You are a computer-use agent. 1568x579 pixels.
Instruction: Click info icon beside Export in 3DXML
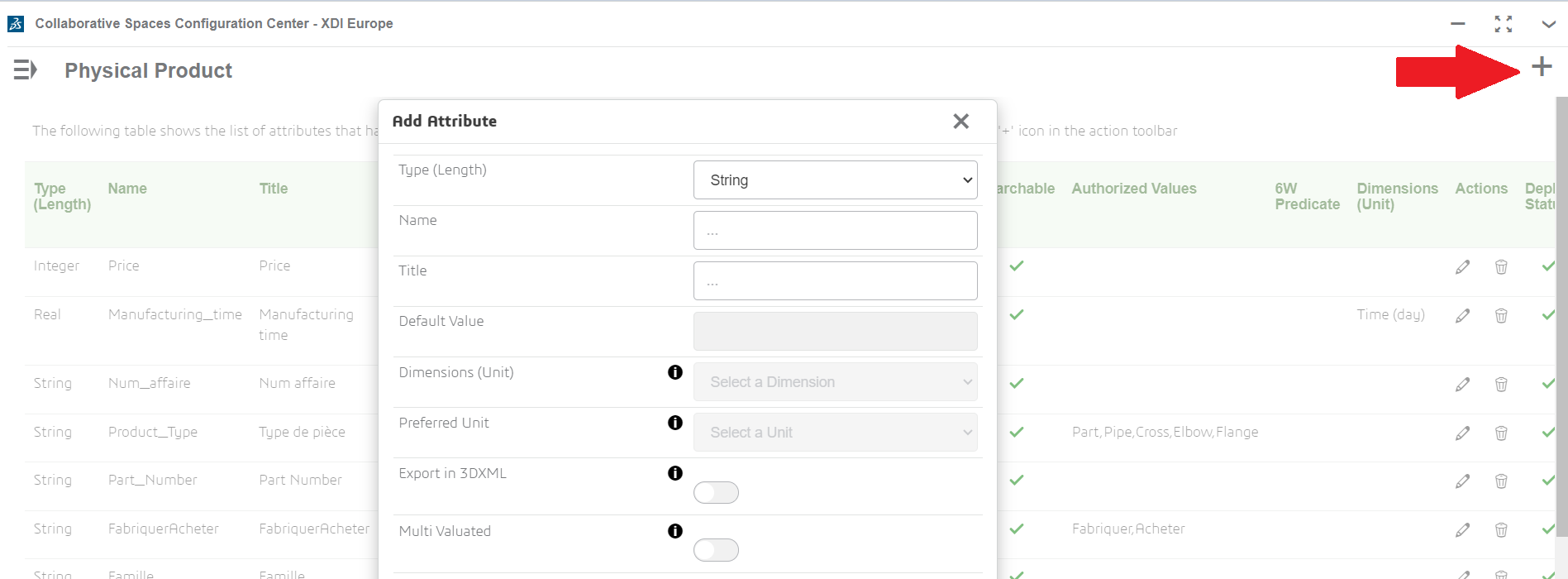point(675,473)
